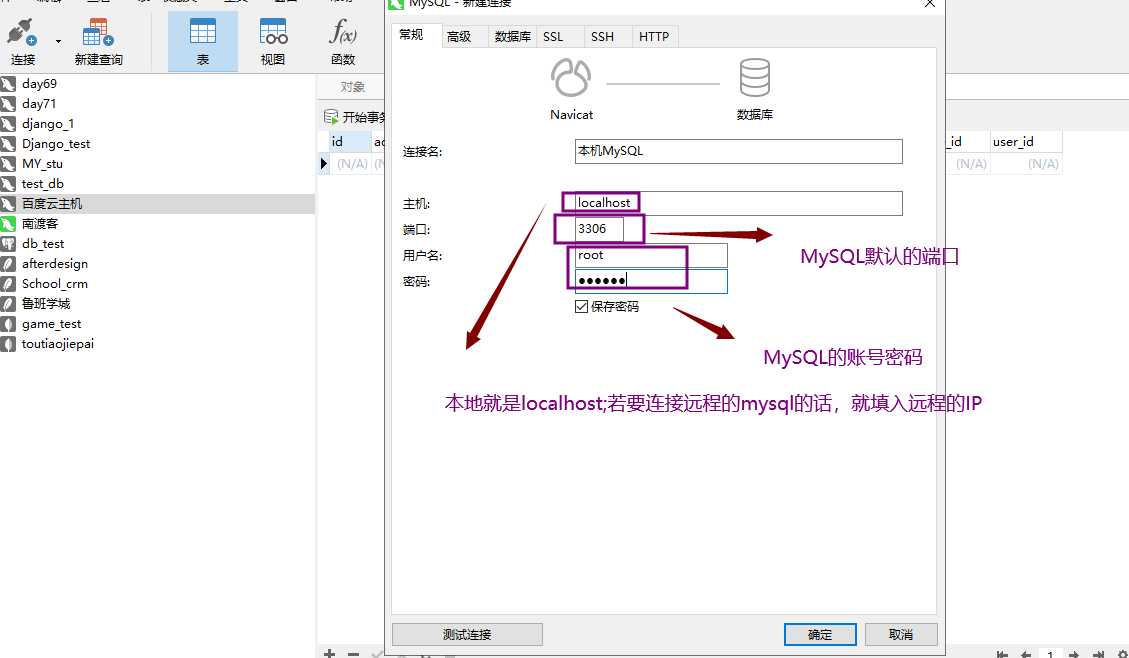This screenshot has width=1129, height=658.
Task: Toggle the 保存密码 checkbox
Action: (x=582, y=307)
